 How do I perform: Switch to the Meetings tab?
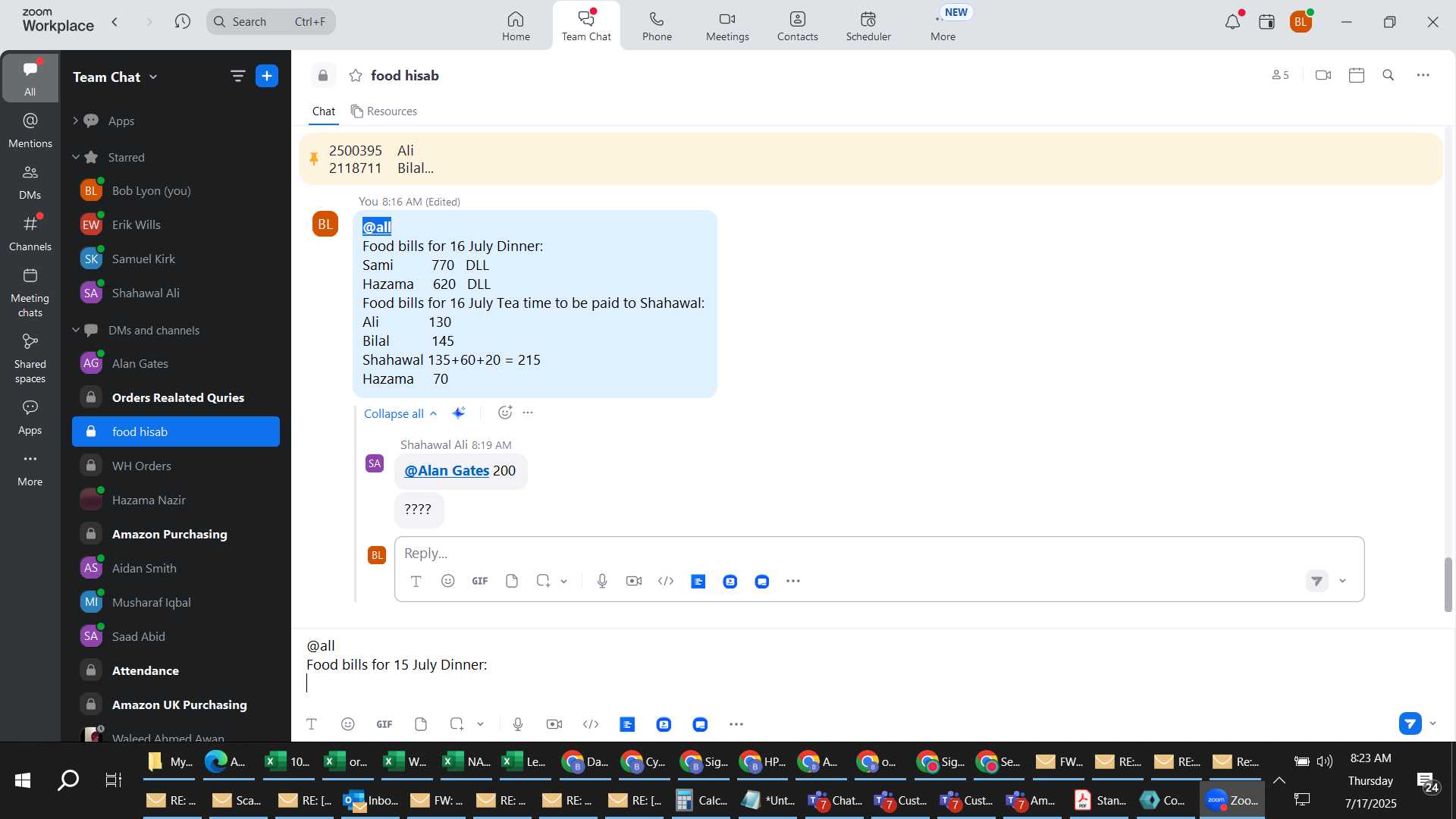click(727, 26)
